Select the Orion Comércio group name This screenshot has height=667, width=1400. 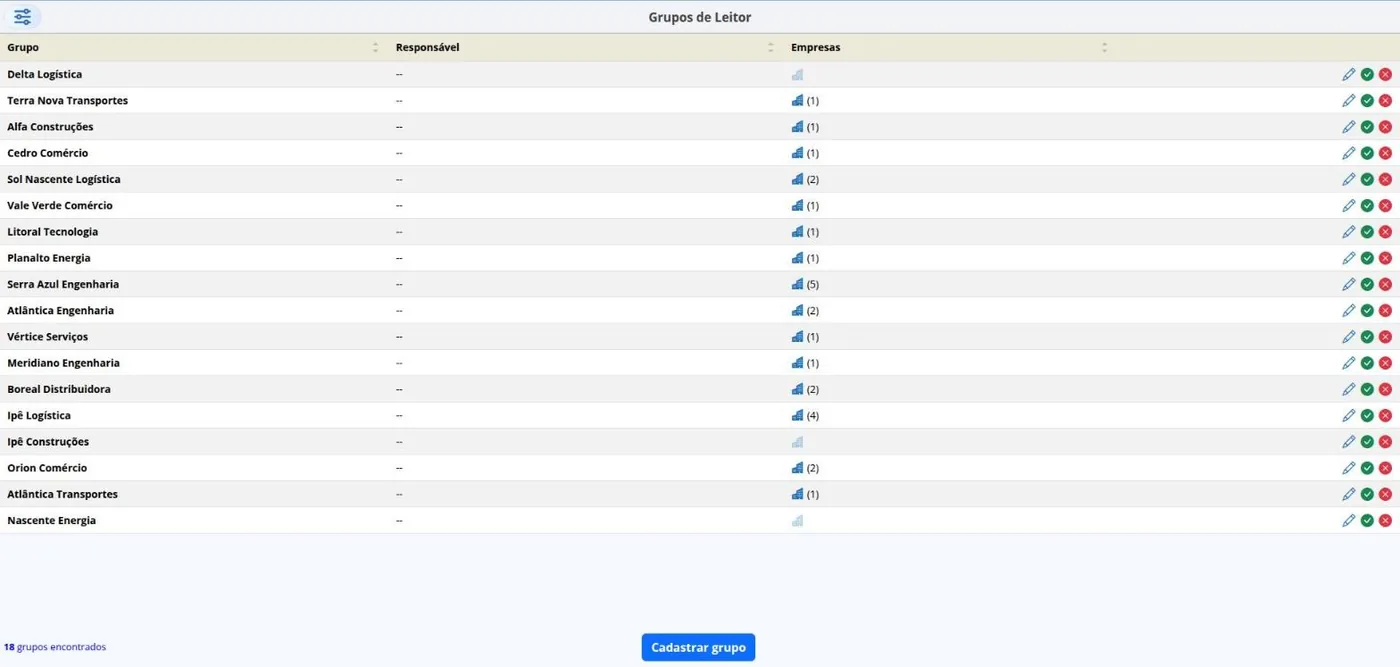(x=47, y=468)
